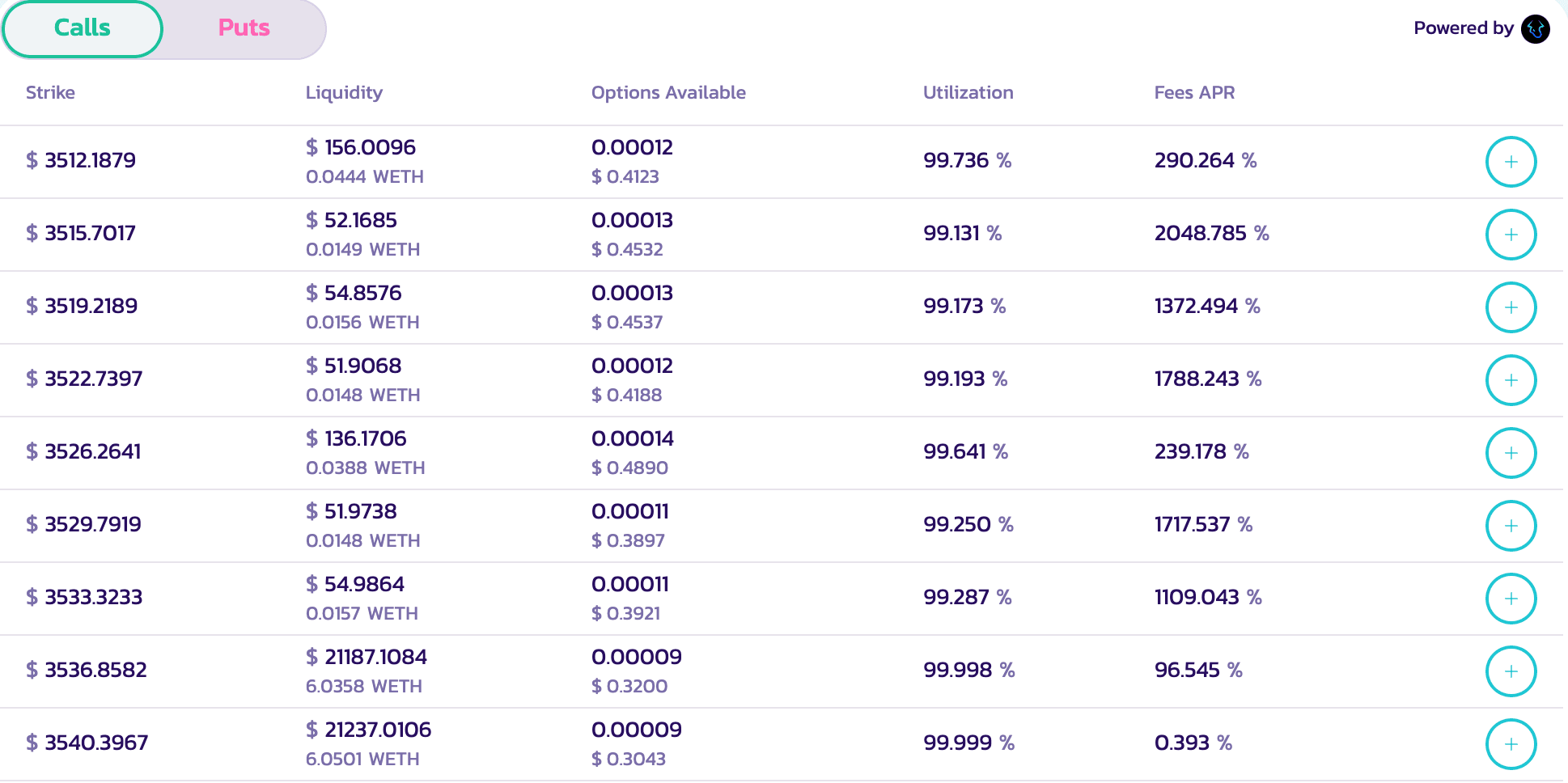
Task: Sort by Strike column header
Action: (50, 93)
